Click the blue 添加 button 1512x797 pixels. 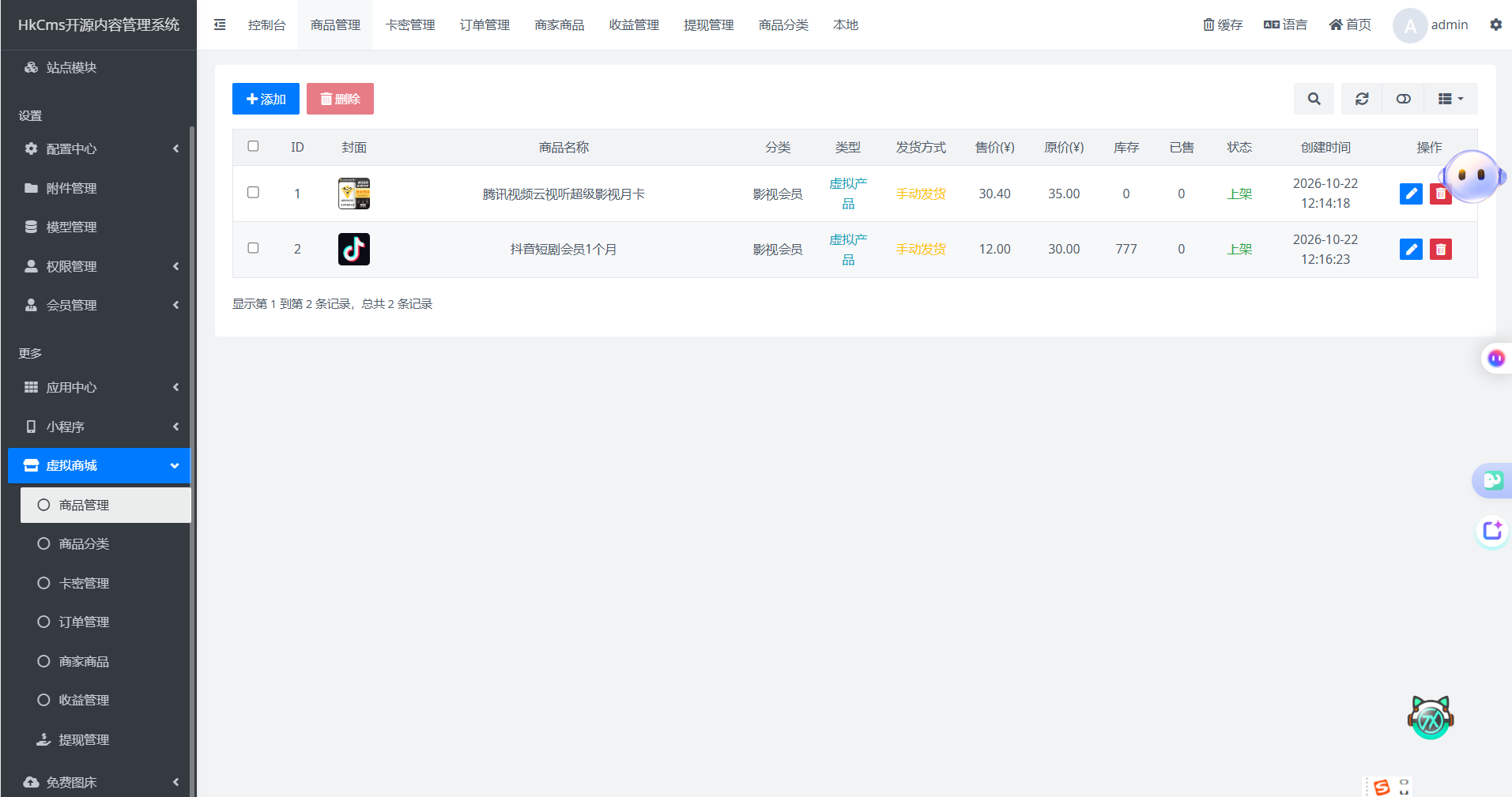click(x=266, y=99)
